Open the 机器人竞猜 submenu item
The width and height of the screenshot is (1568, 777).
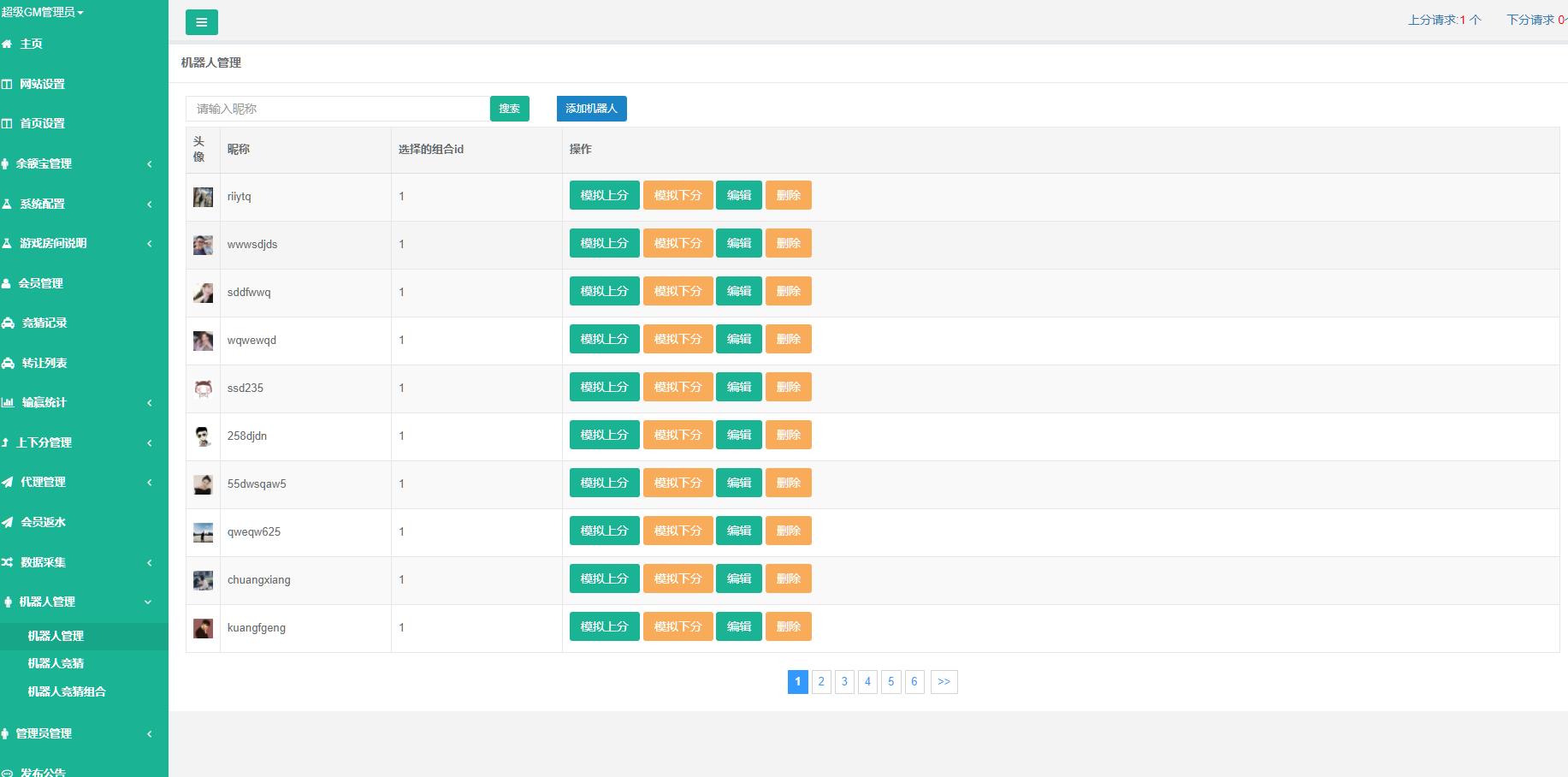(56, 663)
